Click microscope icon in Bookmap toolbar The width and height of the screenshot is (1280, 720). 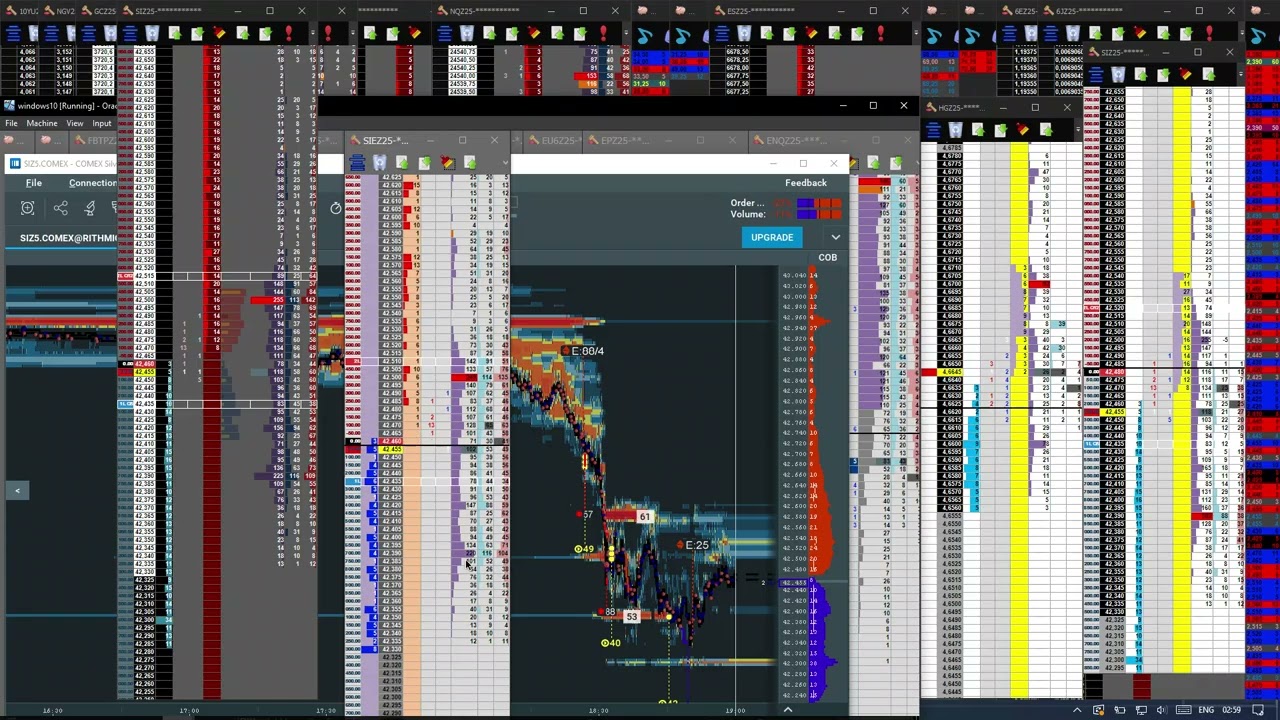pyautogui.click(x=90, y=208)
